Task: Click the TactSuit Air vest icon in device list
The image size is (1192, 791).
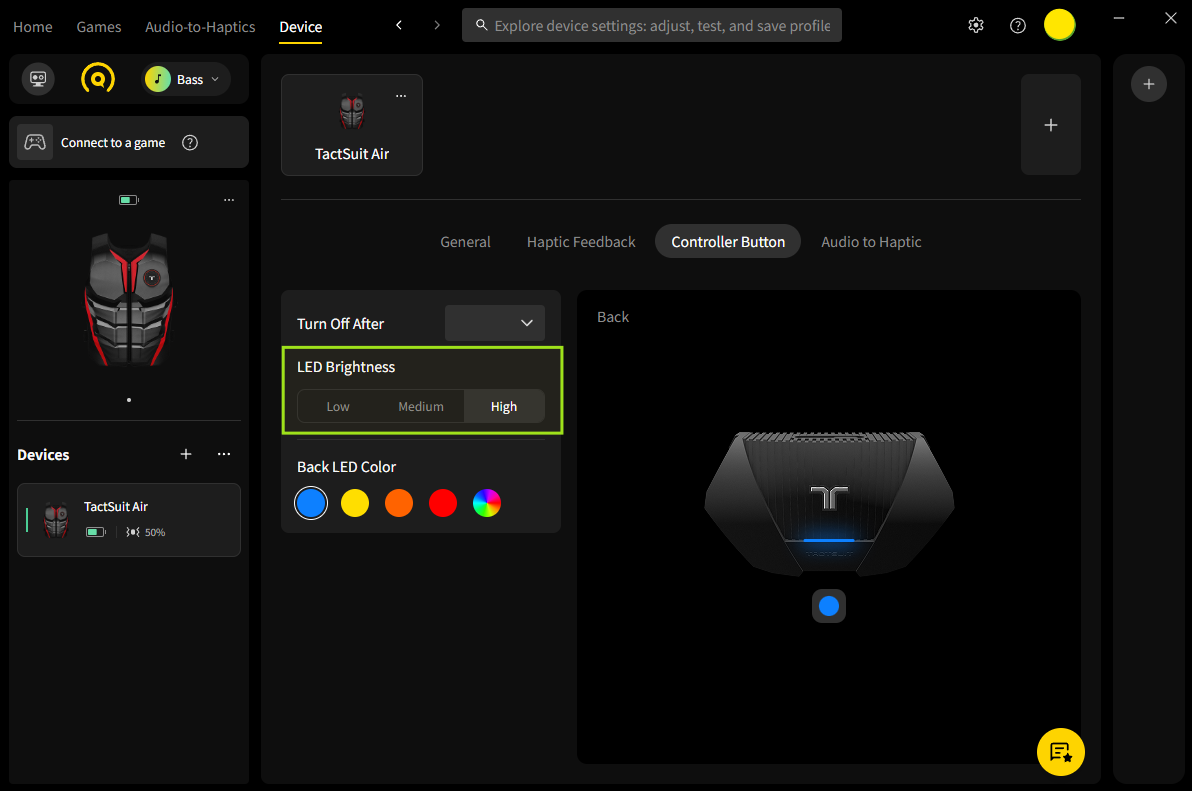Action: (56, 520)
